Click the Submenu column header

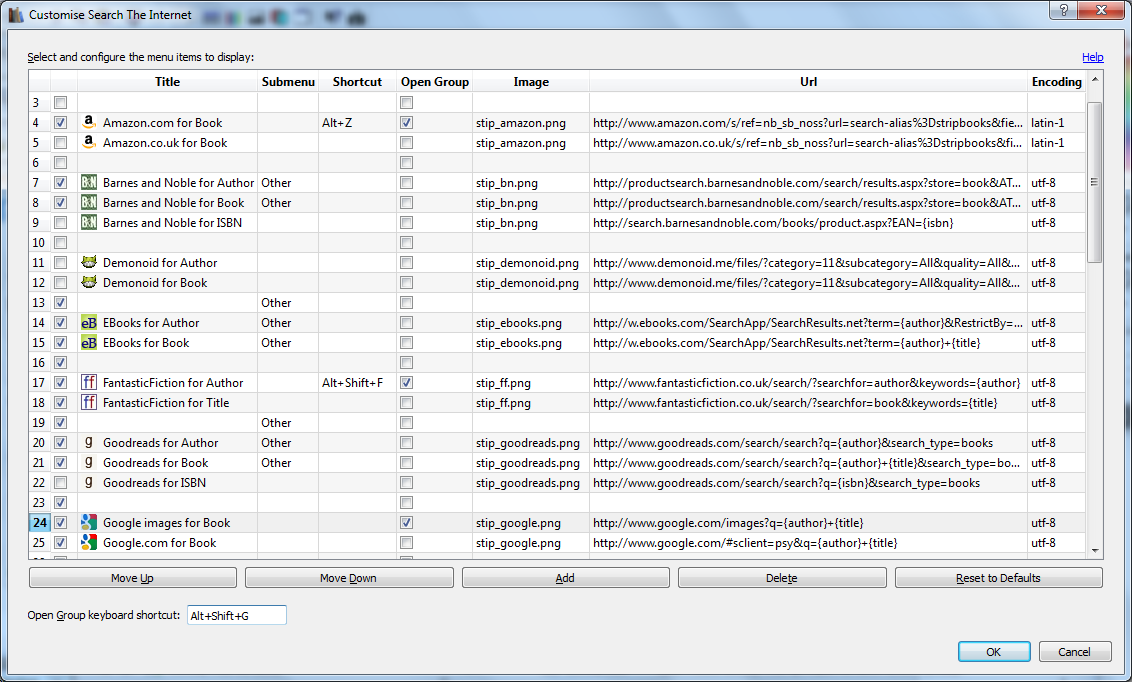[x=288, y=82]
